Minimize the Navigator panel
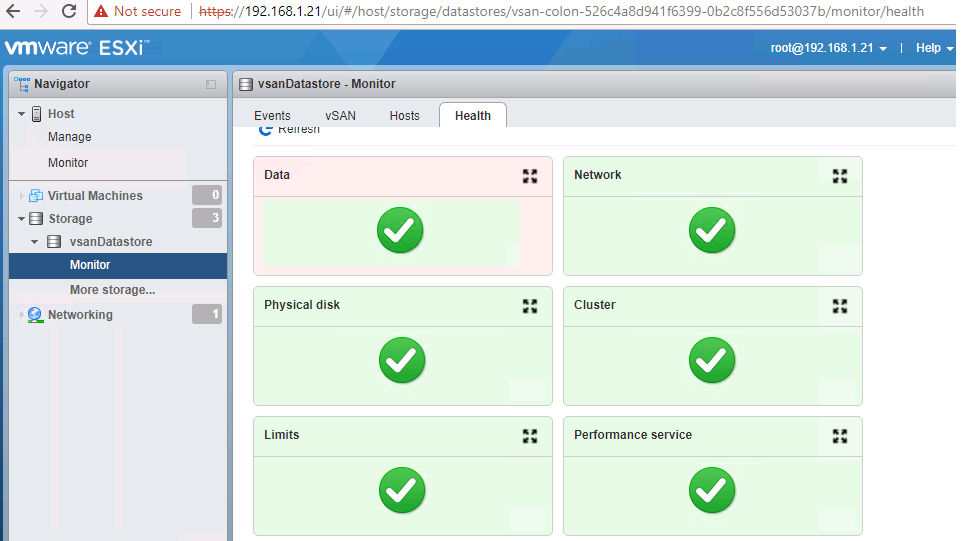 [211, 84]
